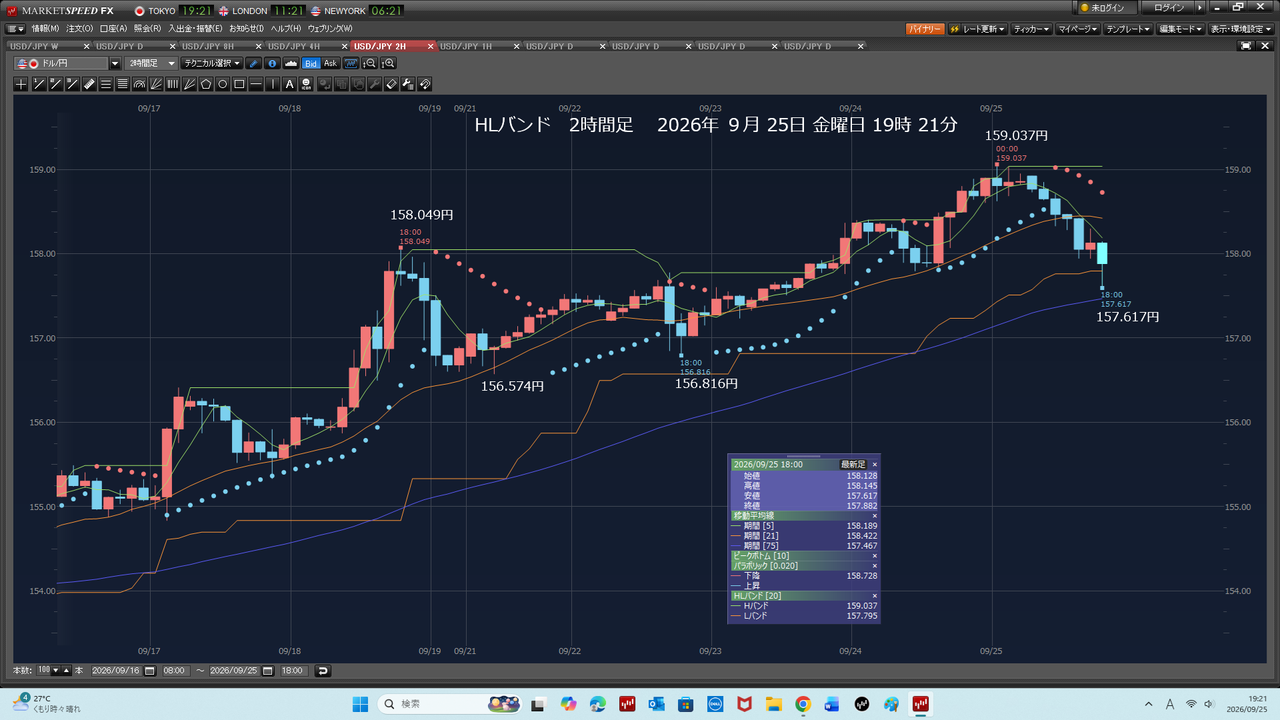Select the crosshair cursor drawing tool

[21, 84]
